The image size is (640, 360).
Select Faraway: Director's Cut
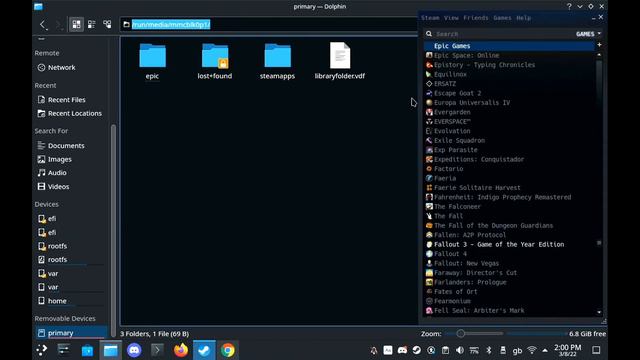(475, 273)
